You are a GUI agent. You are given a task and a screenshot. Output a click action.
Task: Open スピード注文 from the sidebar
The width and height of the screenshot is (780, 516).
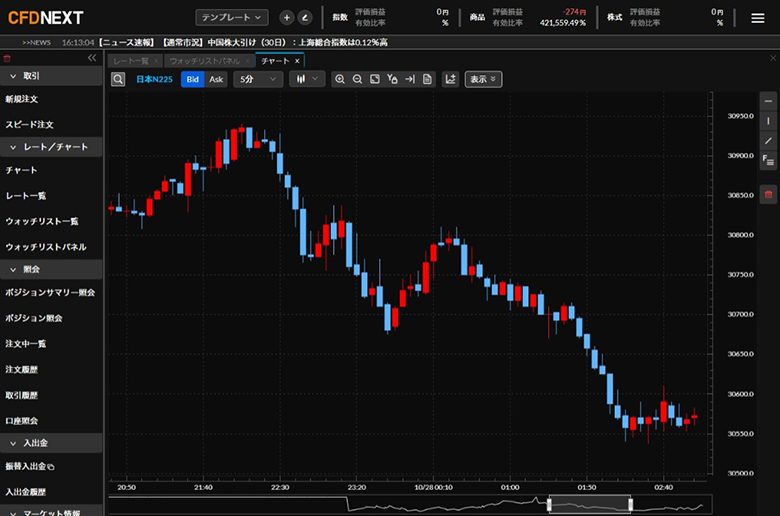pyautogui.click(x=30, y=125)
